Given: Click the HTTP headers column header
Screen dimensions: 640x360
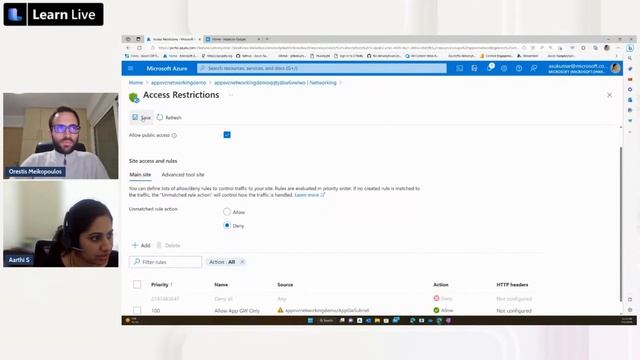Looking at the screenshot, I should click(x=512, y=284).
